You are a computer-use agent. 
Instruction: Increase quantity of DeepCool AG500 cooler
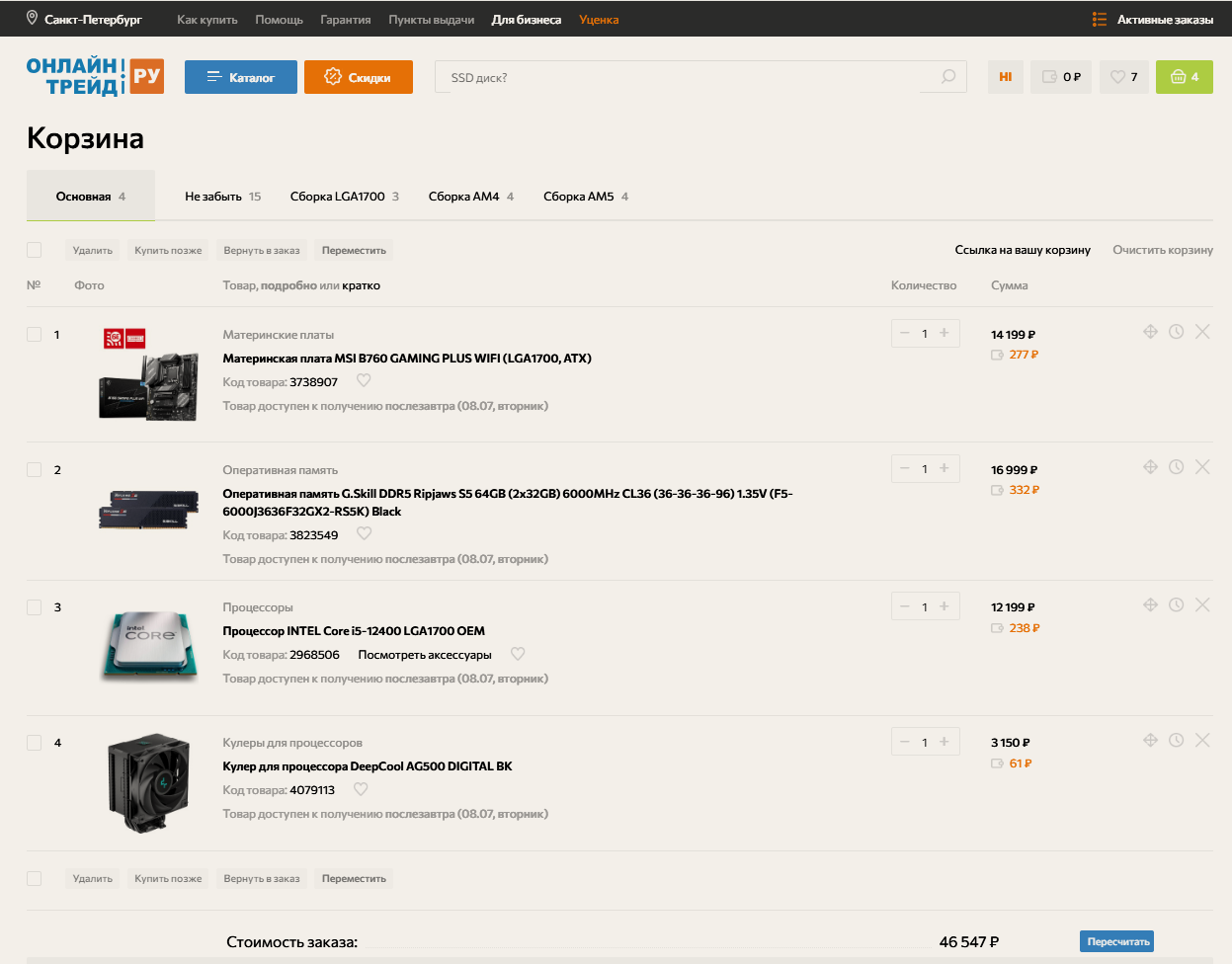(x=944, y=742)
